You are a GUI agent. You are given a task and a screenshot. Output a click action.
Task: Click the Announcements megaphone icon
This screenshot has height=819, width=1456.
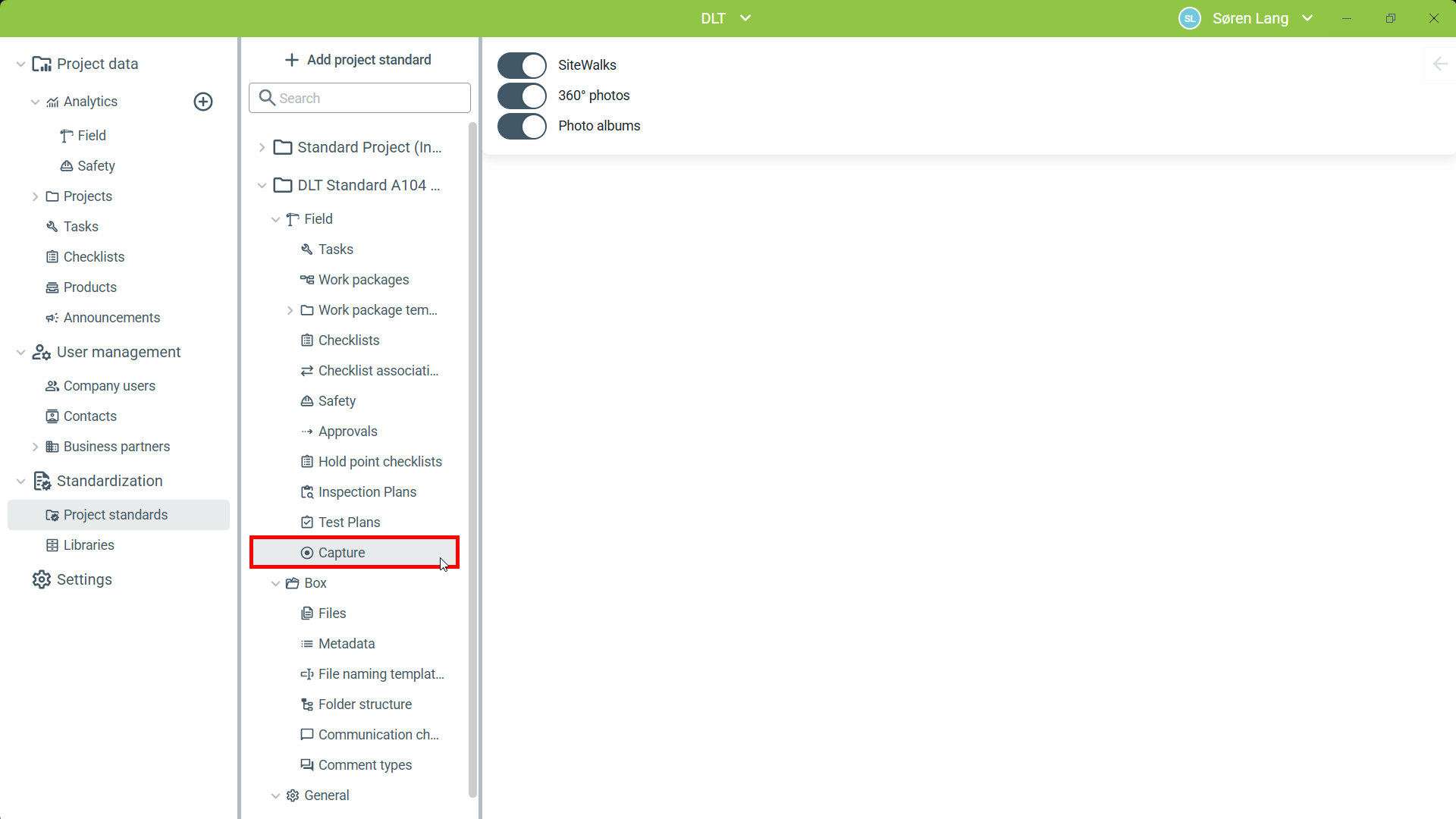(x=52, y=318)
